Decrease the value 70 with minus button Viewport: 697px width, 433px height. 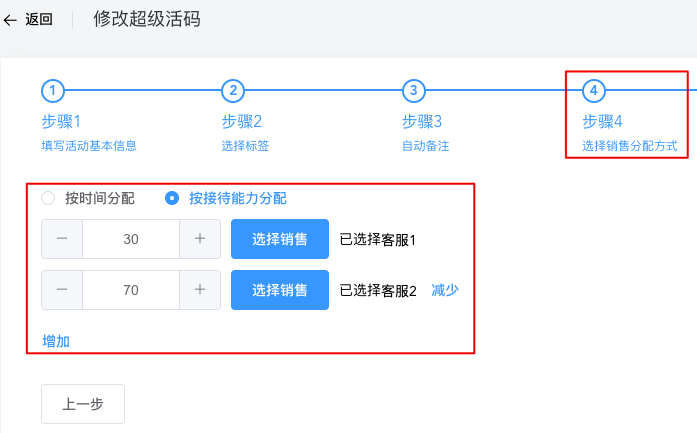pyautogui.click(x=62, y=290)
